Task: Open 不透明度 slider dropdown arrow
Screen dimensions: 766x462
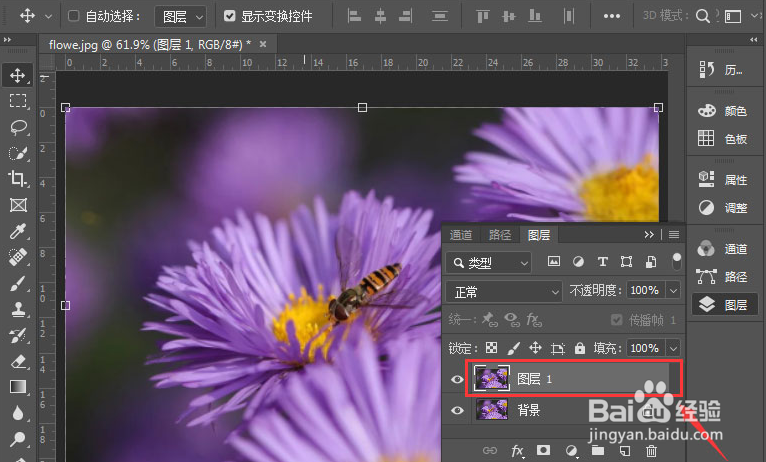Action: click(x=674, y=291)
